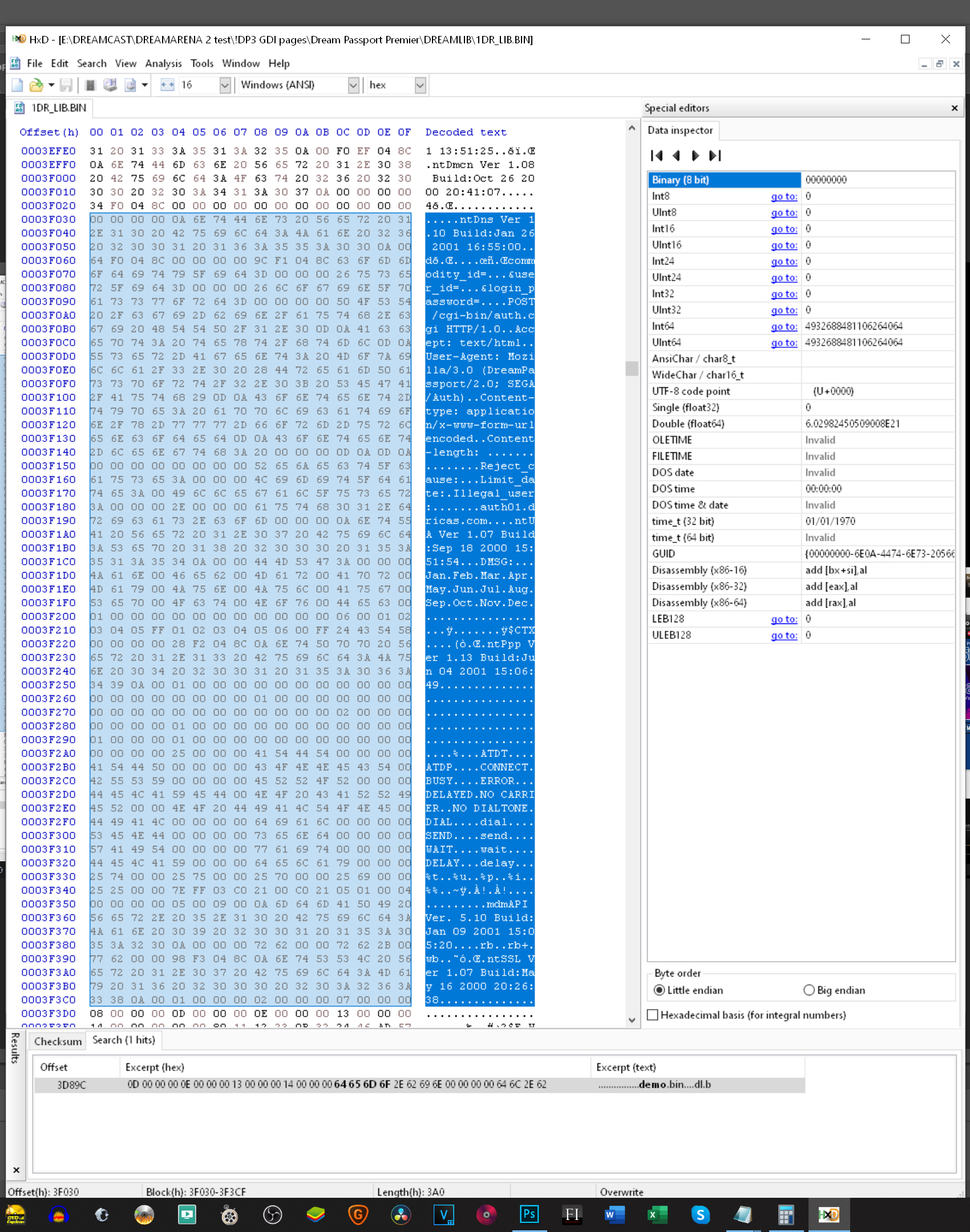Expand the Open disk image dropdown arrow
Image resolution: width=970 pixels, height=1232 pixels.
tap(145, 86)
